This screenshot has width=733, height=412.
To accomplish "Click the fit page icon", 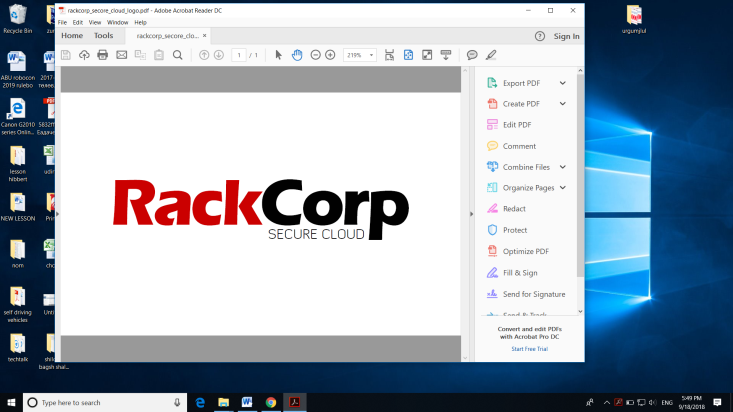I will coord(408,55).
